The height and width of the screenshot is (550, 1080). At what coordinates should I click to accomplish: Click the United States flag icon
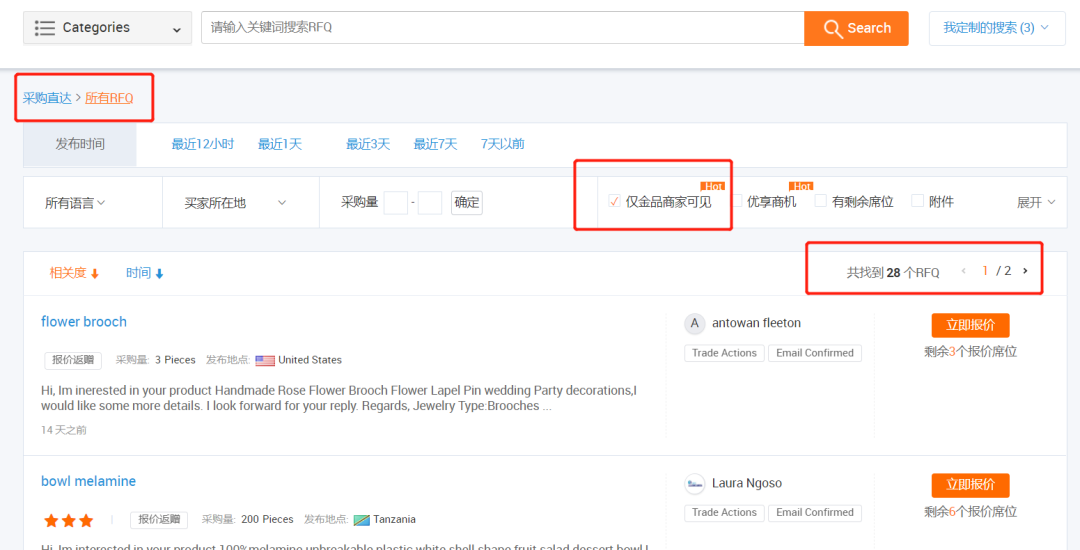pos(264,360)
